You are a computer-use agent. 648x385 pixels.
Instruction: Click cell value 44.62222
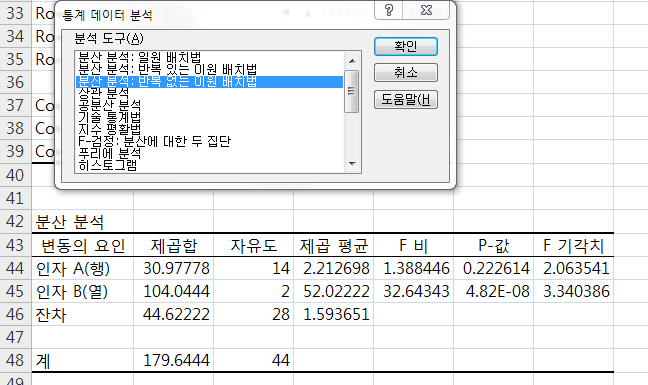pos(173,315)
